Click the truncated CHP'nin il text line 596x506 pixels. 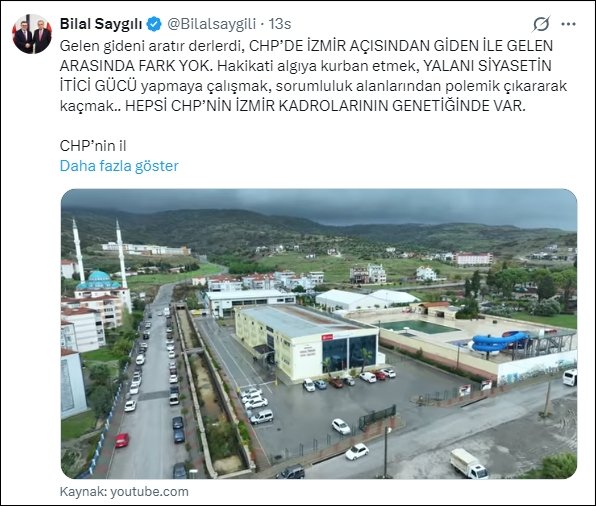pyautogui.click(x=93, y=146)
